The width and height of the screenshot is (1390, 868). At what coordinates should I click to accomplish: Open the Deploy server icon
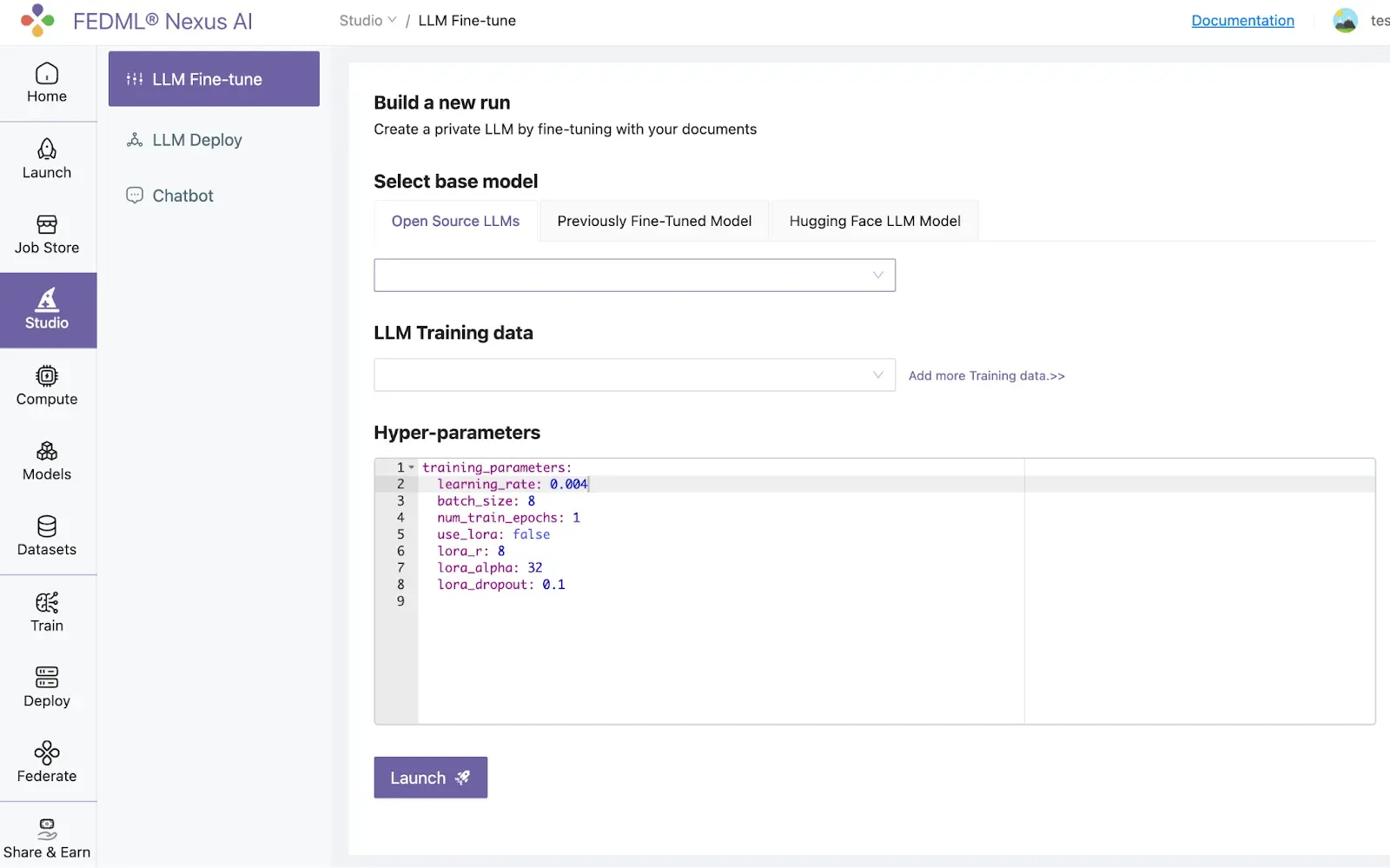tap(47, 678)
